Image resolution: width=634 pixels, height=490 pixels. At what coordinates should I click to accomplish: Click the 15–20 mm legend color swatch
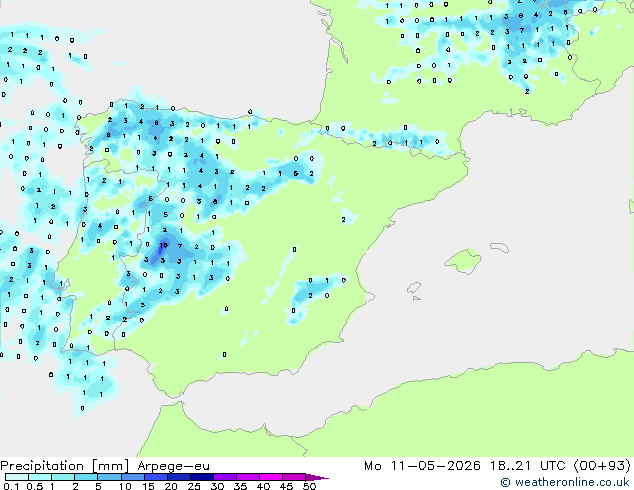pyautogui.click(x=156, y=477)
